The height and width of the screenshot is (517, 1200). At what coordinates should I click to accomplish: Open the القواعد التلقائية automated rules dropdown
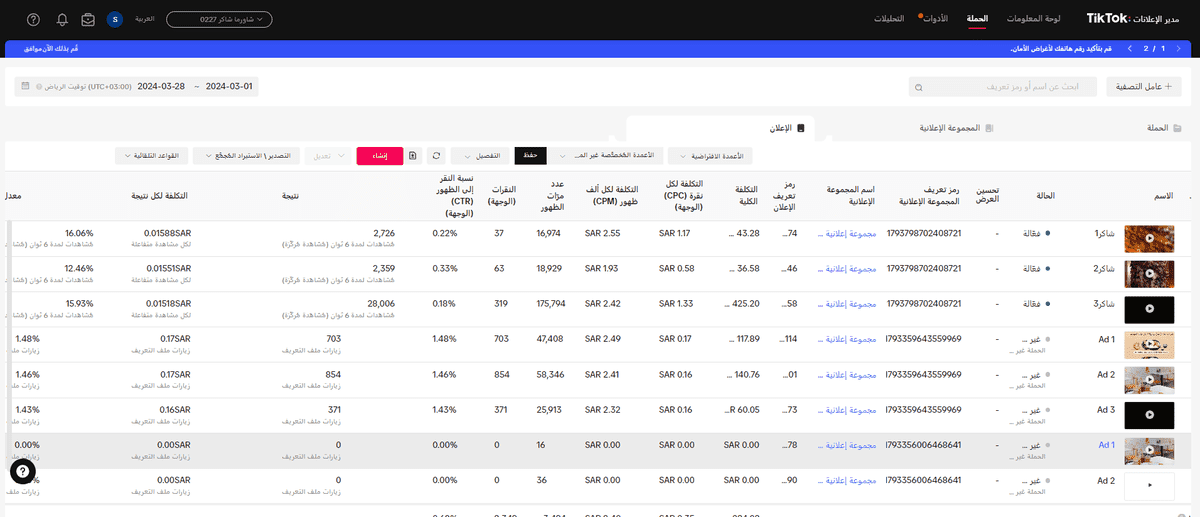(x=151, y=156)
